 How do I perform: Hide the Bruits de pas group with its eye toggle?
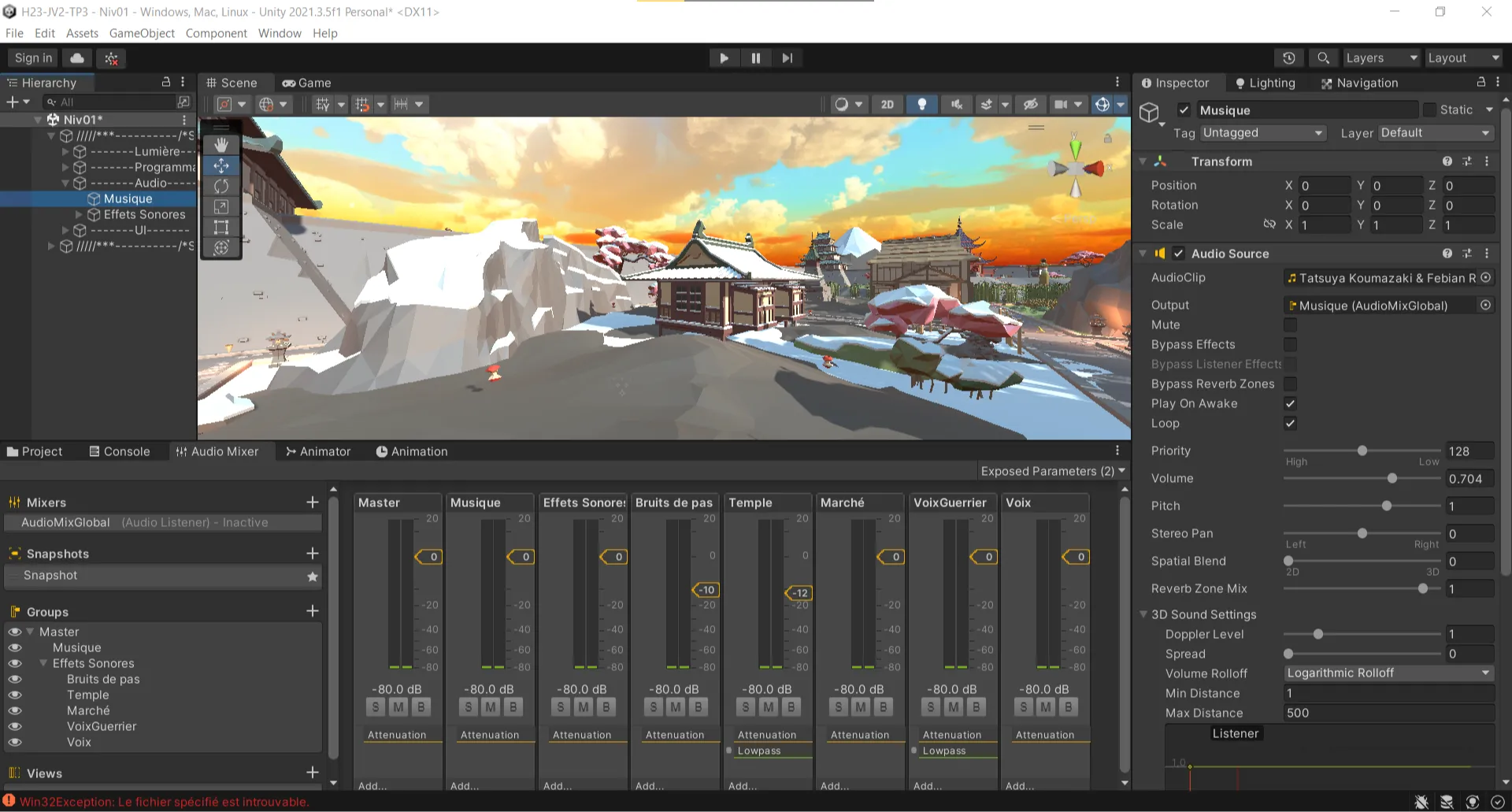click(x=15, y=679)
